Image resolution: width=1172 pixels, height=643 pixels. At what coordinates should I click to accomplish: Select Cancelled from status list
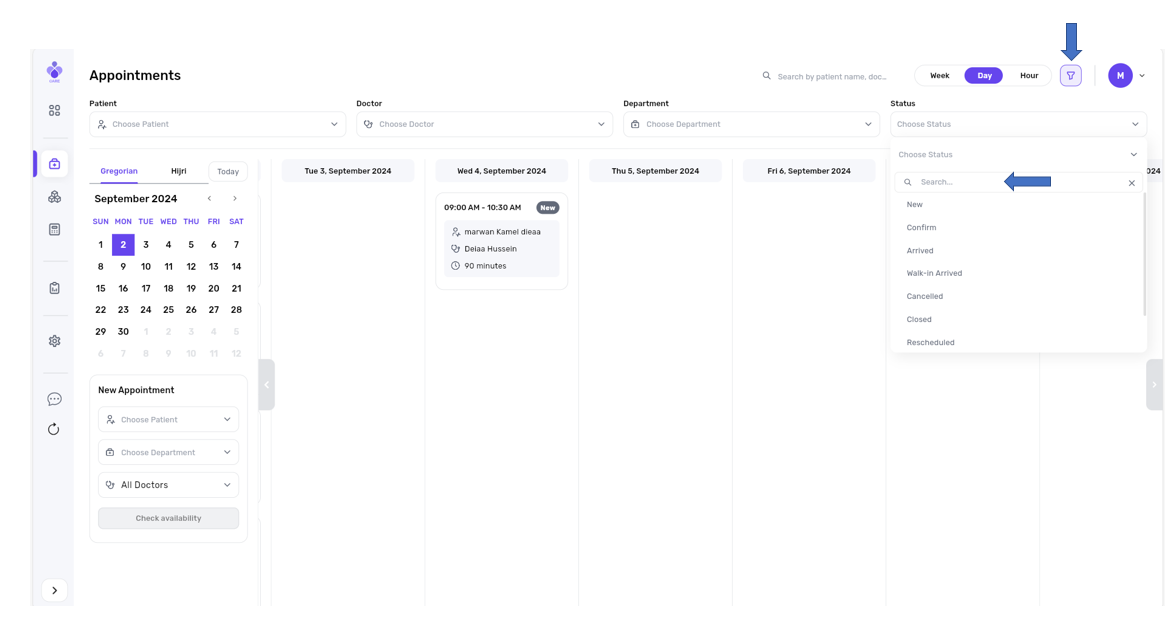tap(925, 296)
